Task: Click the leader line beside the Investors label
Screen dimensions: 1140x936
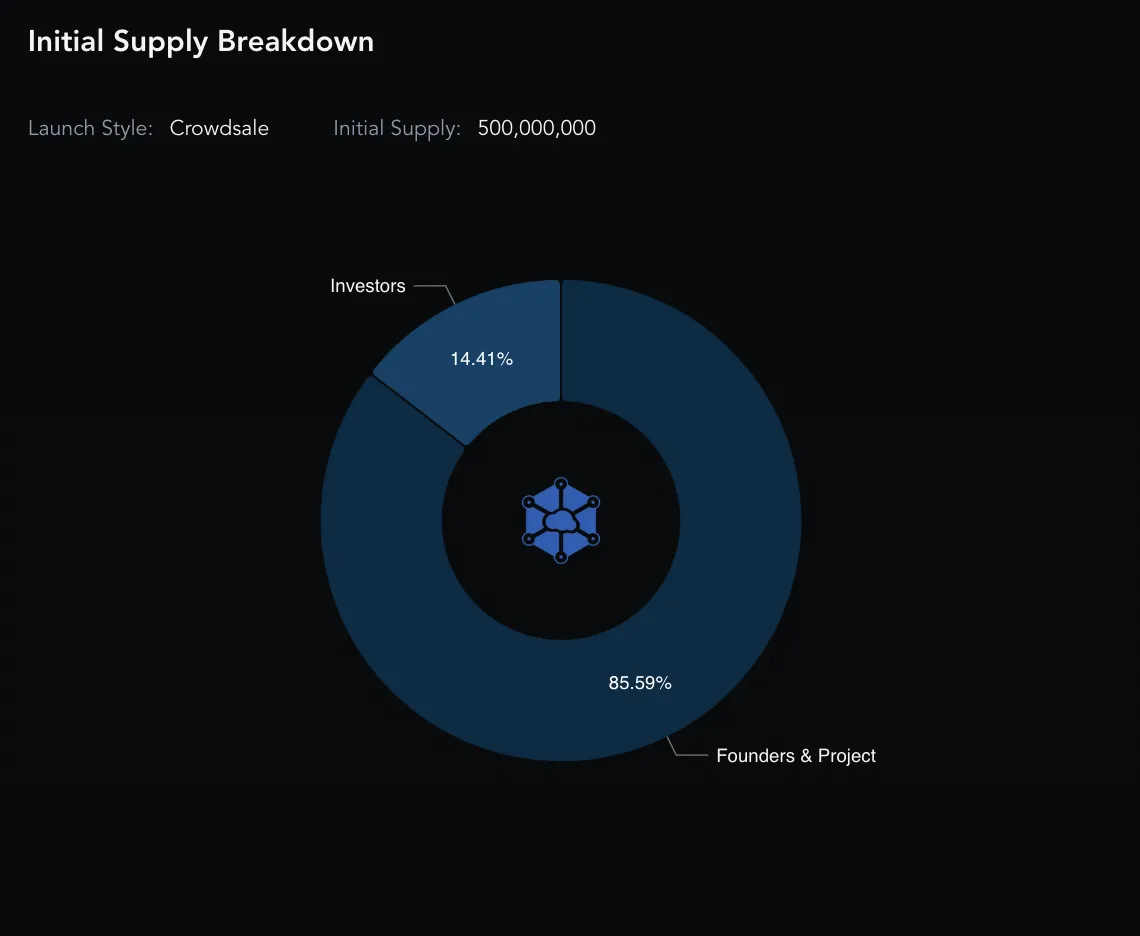Action: [435, 292]
